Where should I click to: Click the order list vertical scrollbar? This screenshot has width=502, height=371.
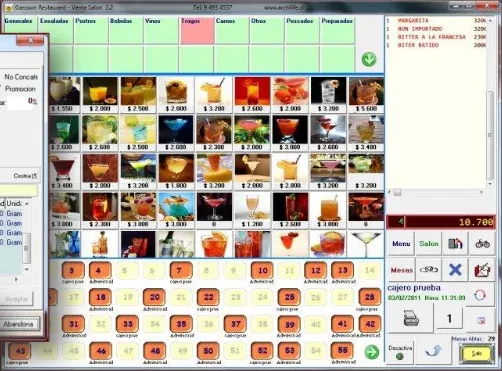tap(490, 135)
